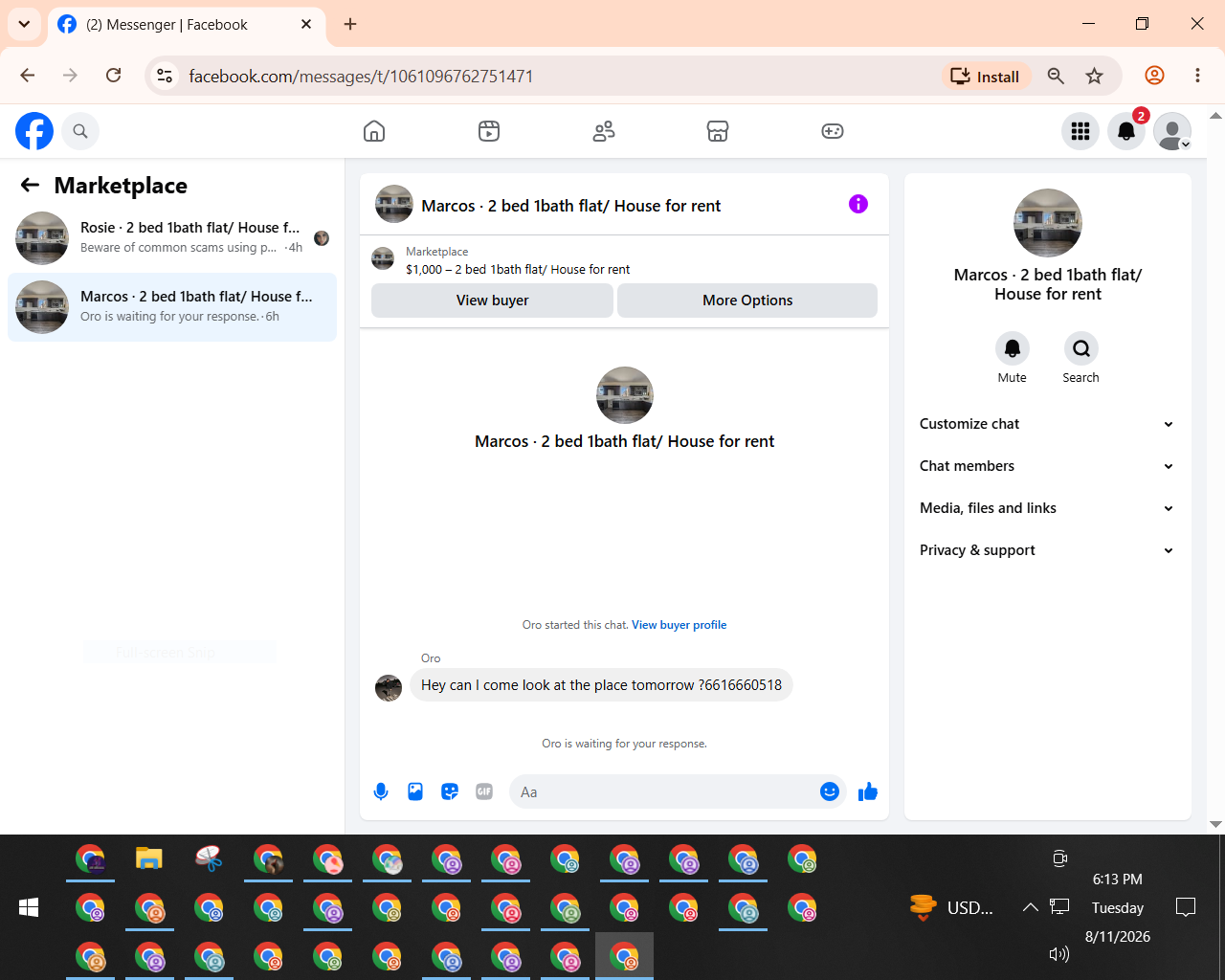The height and width of the screenshot is (980, 1225).
Task: Open notifications bell with 2 badge
Action: [x=1126, y=131]
